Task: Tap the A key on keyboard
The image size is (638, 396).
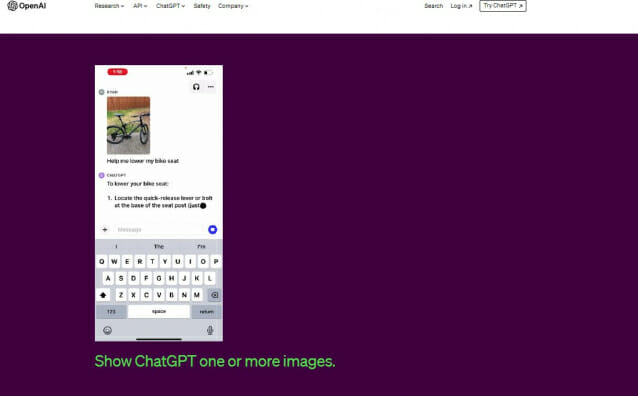Action: point(108,278)
